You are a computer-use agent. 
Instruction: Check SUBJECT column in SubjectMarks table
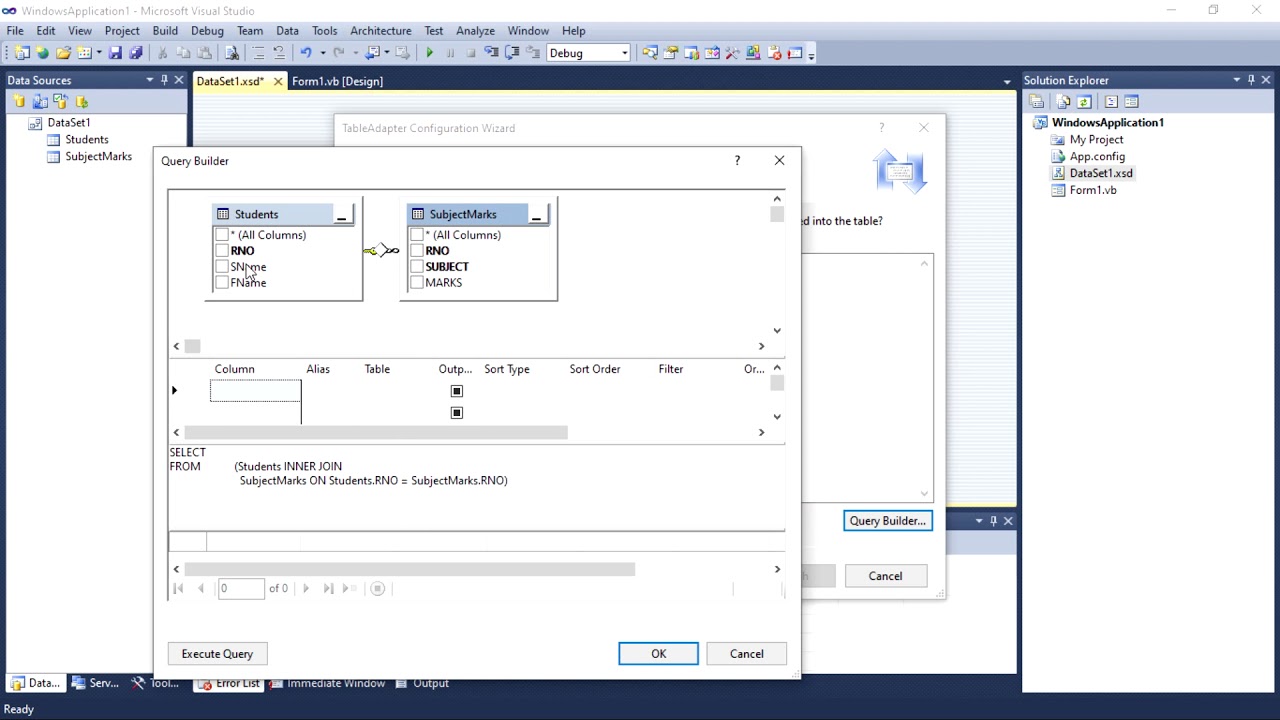417,267
